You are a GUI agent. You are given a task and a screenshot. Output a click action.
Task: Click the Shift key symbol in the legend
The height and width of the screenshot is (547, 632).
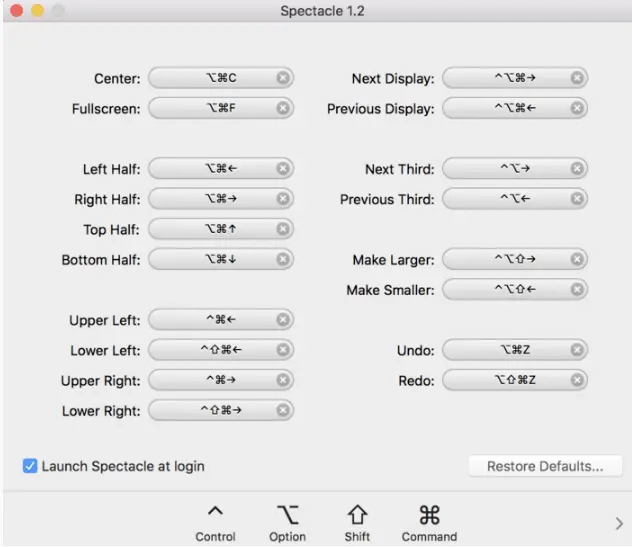[x=357, y=515]
